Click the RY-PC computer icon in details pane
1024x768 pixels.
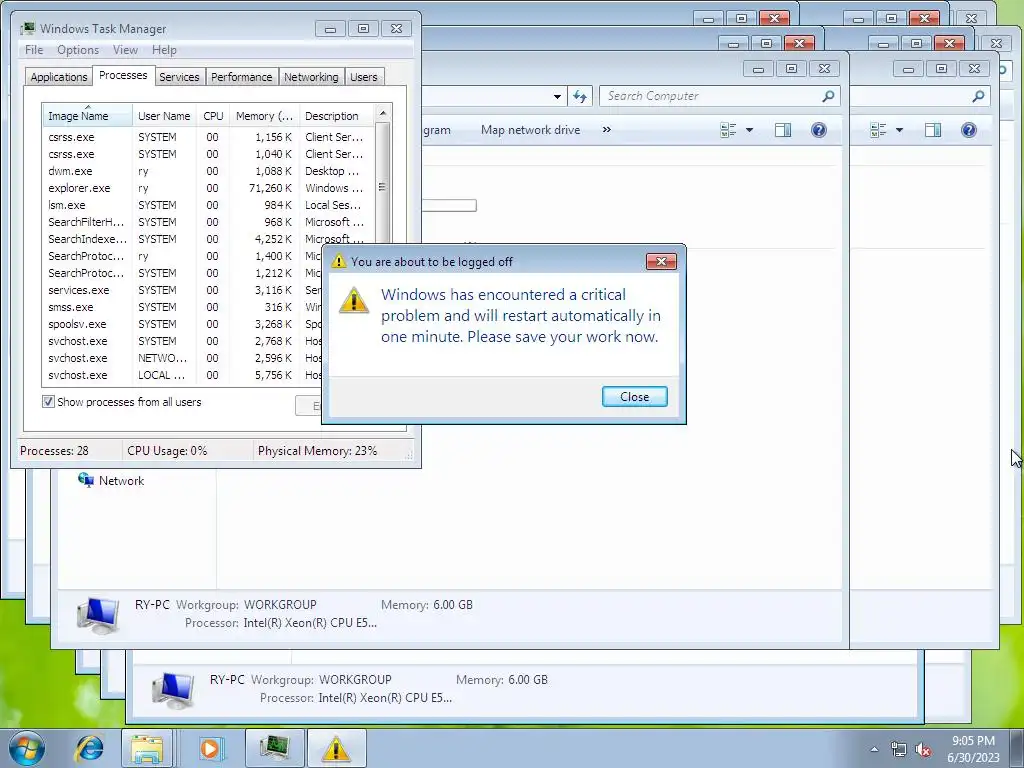click(x=98, y=615)
